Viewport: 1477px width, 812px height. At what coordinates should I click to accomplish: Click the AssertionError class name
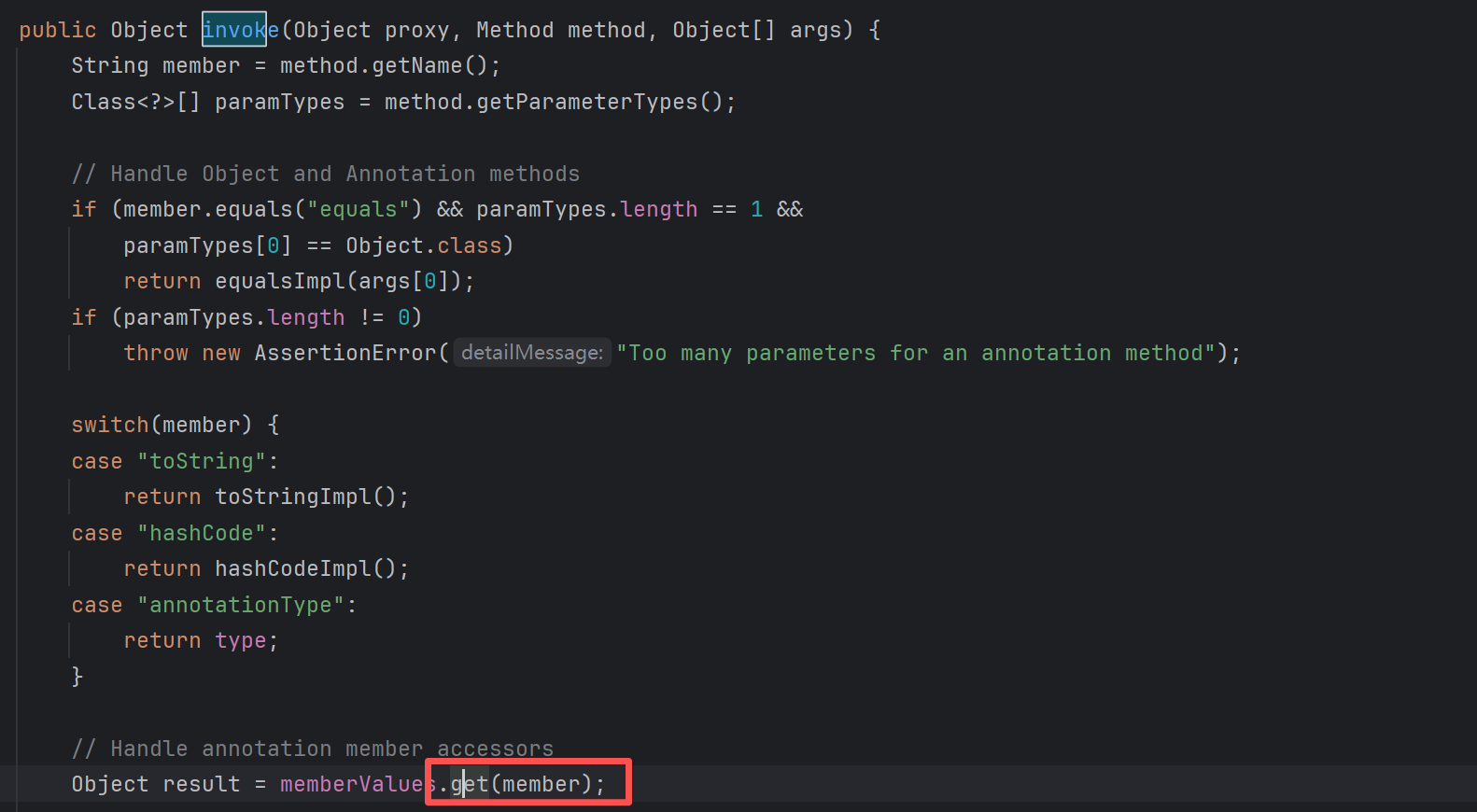345,353
